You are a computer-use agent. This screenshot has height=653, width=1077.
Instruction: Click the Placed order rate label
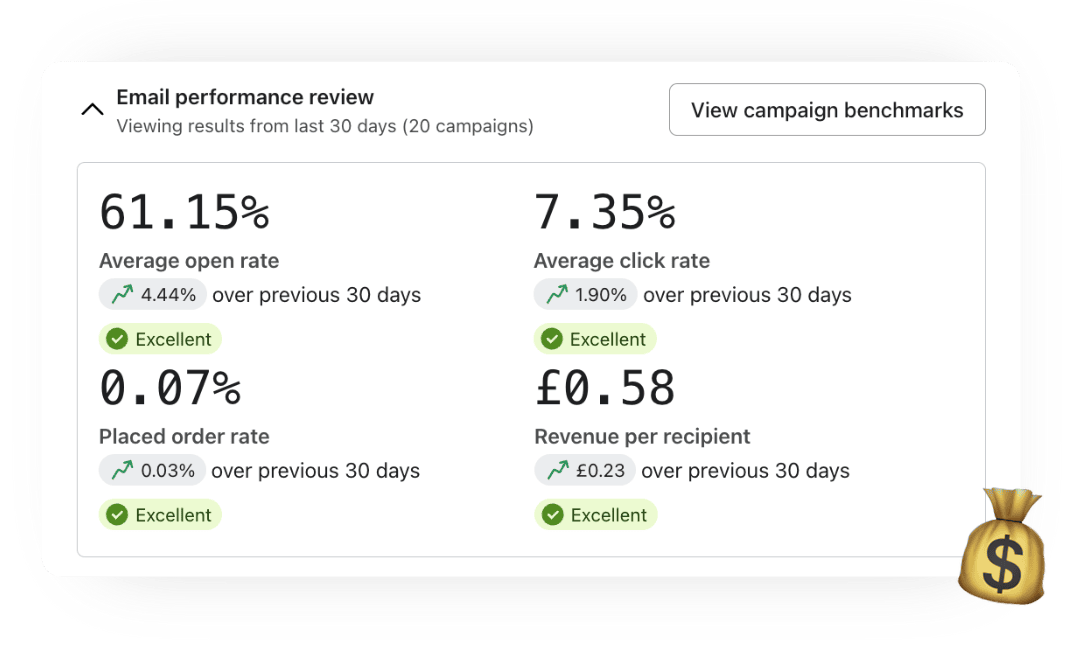(184, 437)
